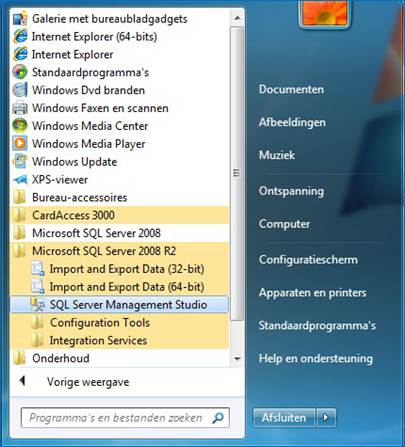
Task: Click the Import and Export Data (64-bit) icon
Action: pos(38,287)
